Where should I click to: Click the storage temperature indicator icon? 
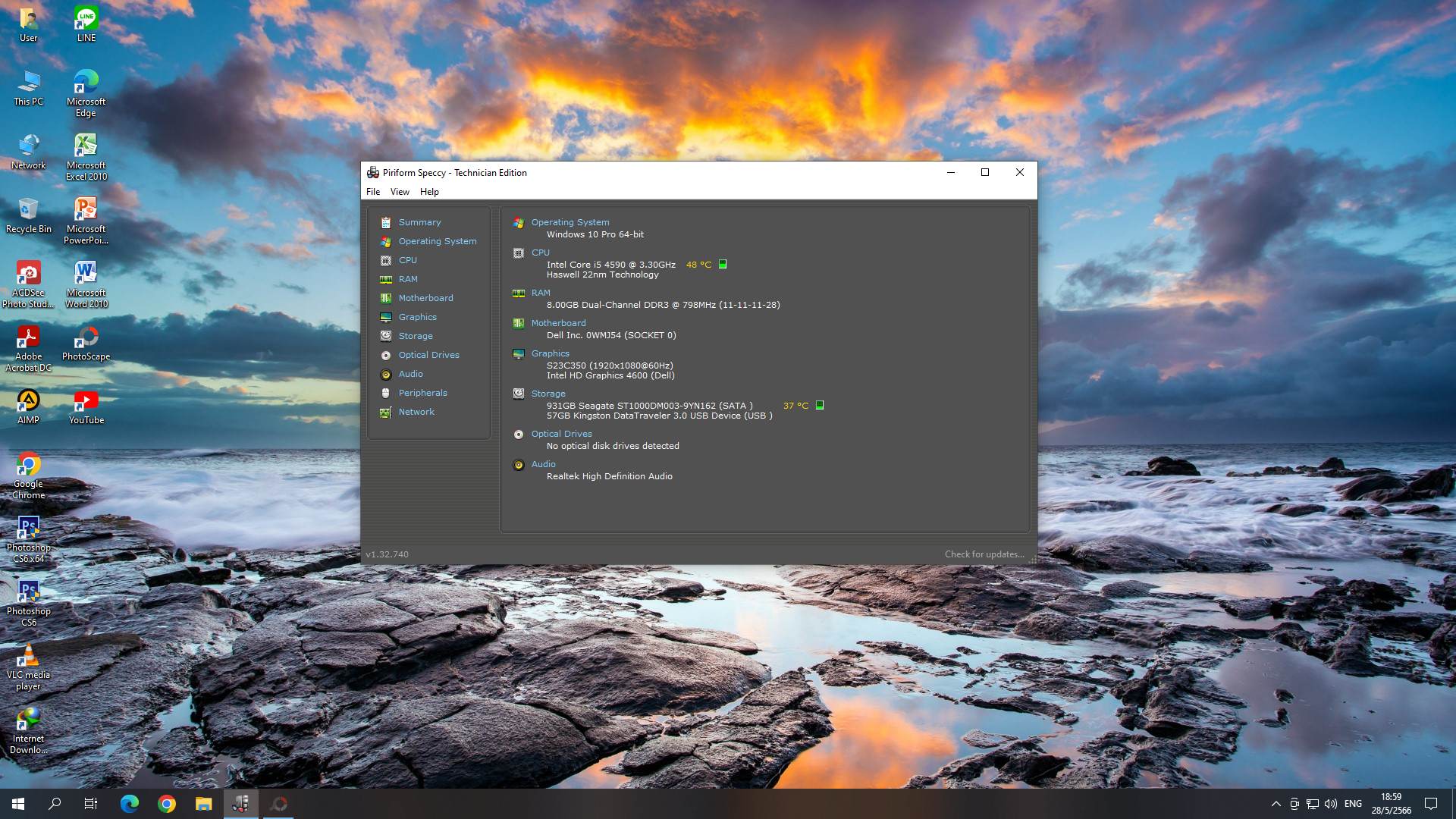[x=820, y=406]
